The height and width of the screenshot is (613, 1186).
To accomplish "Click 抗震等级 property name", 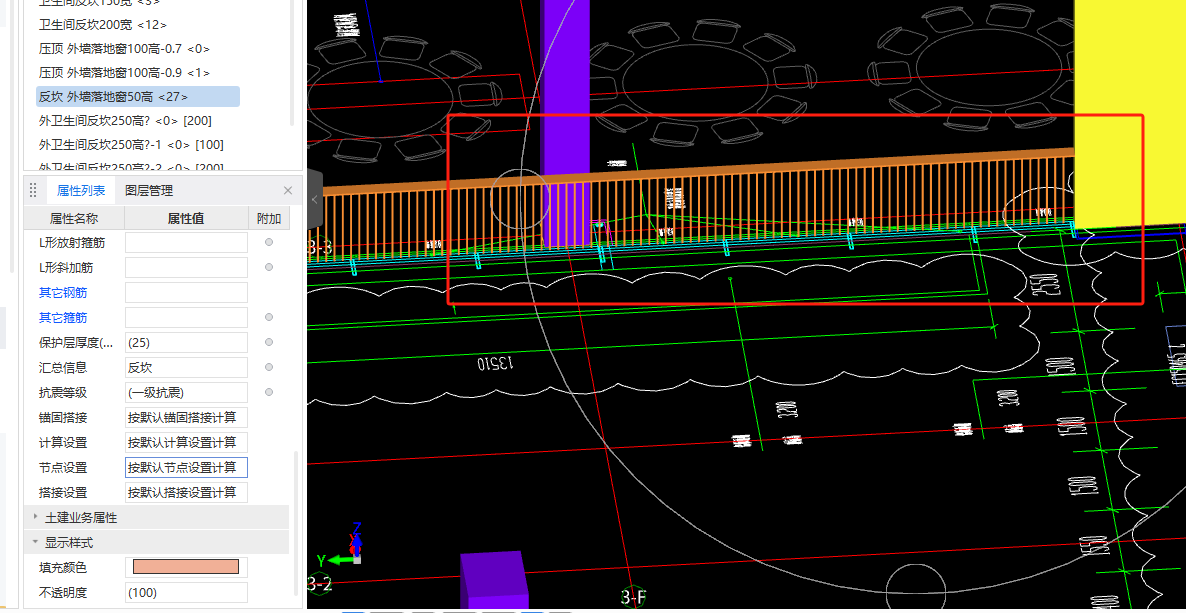I will pos(63,392).
